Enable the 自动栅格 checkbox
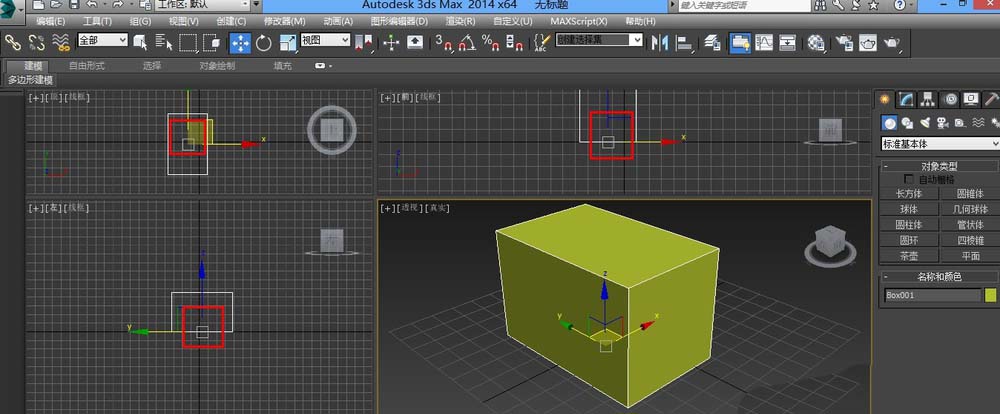 click(909, 179)
